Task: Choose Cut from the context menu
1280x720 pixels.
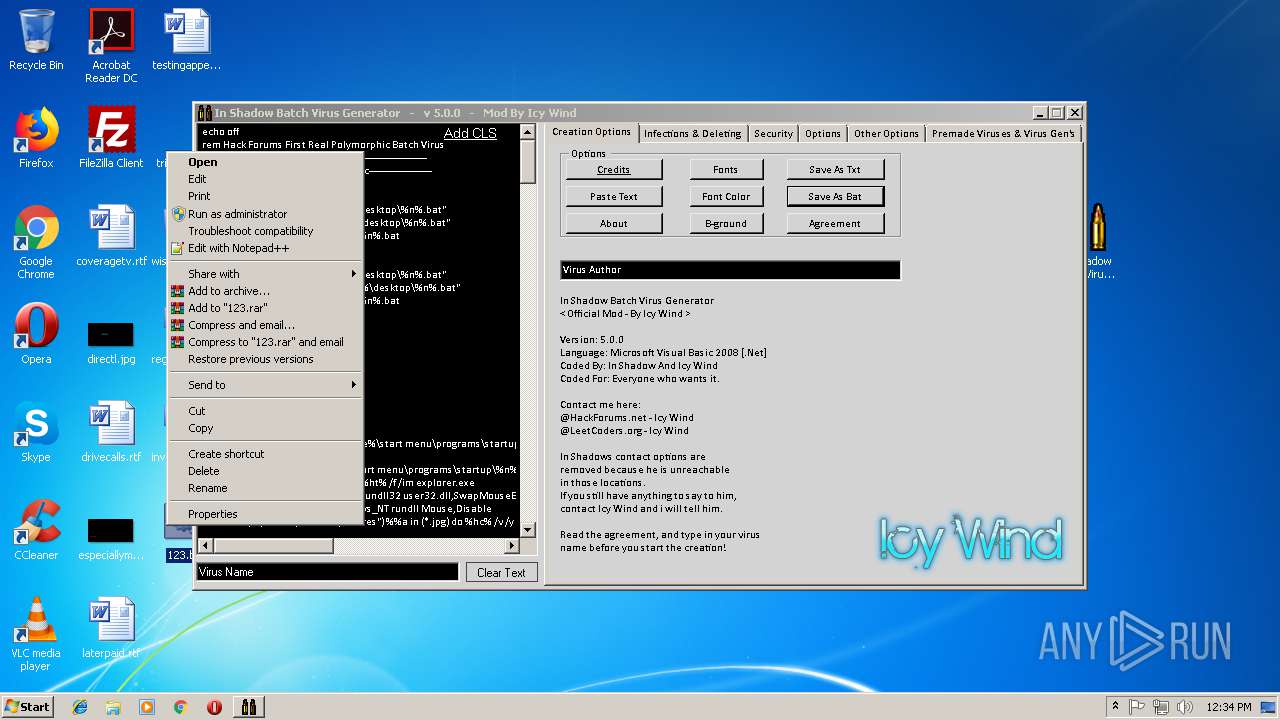Action: pos(264,411)
